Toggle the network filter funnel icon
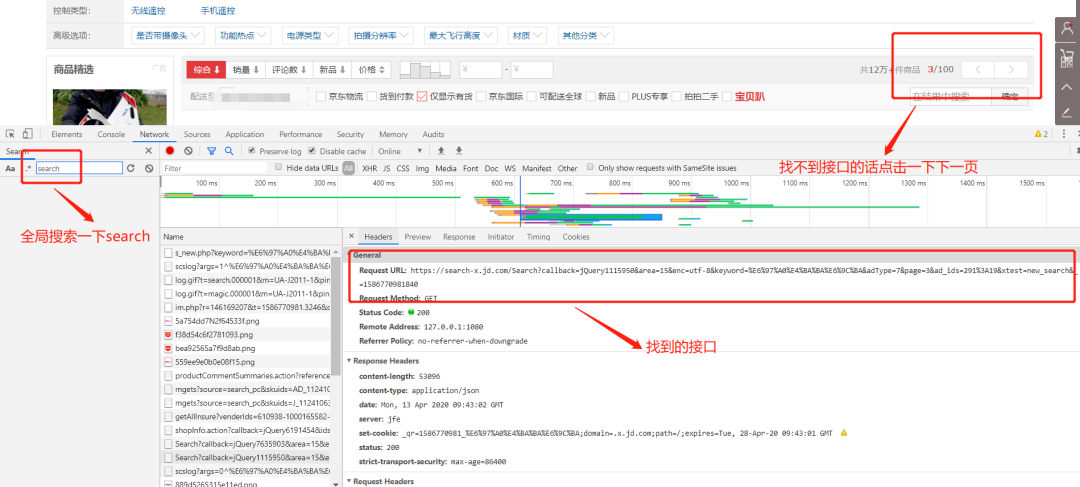 point(211,151)
